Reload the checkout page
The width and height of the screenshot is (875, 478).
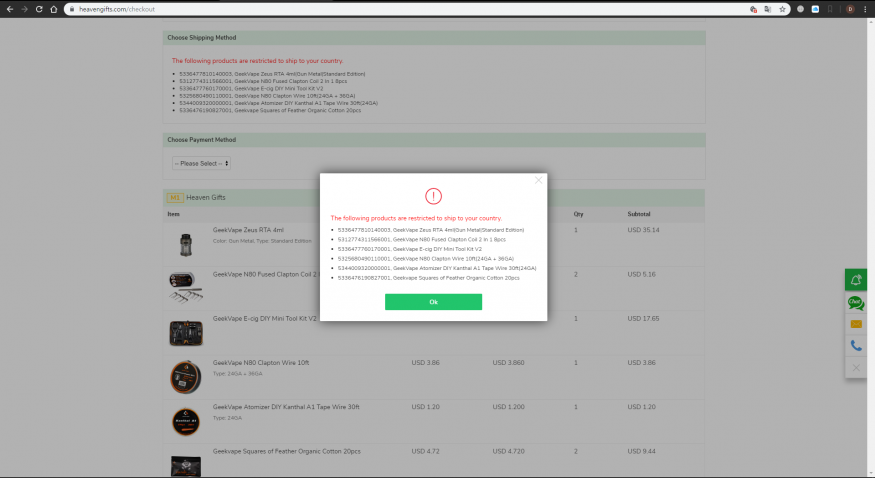pos(39,9)
